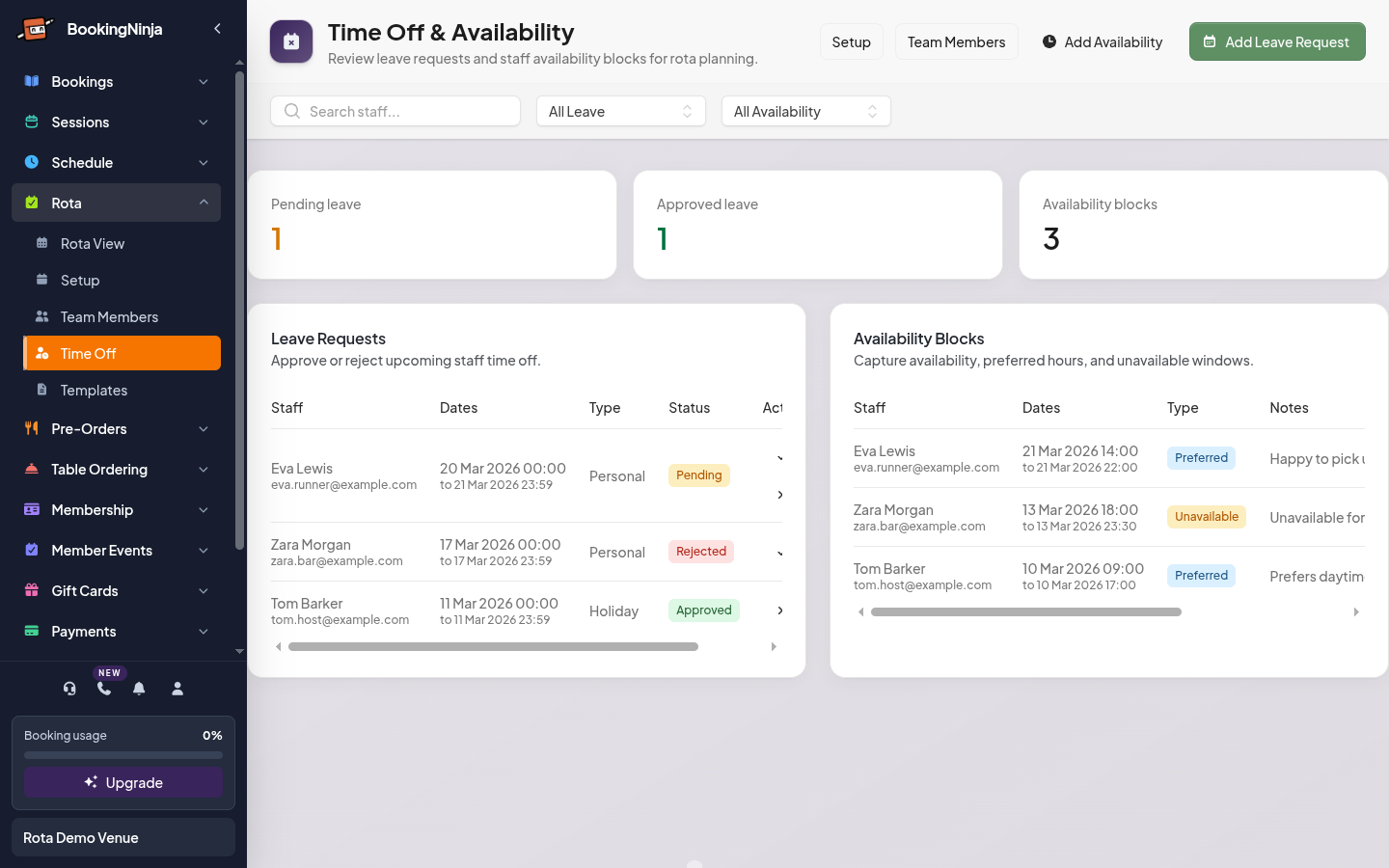Click the Rota checkmark icon
This screenshot has width=1389, height=868.
(x=32, y=203)
